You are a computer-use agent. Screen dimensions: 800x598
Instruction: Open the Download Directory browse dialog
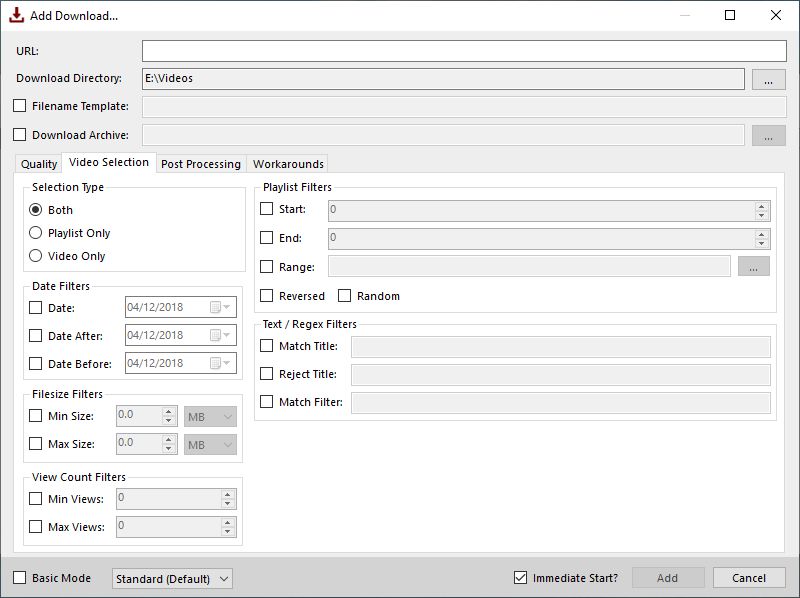[x=767, y=78]
